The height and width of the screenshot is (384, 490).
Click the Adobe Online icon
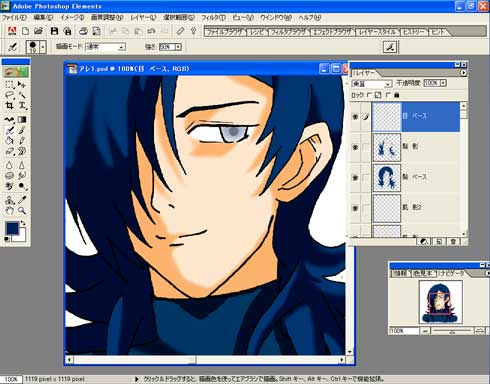click(x=12, y=31)
